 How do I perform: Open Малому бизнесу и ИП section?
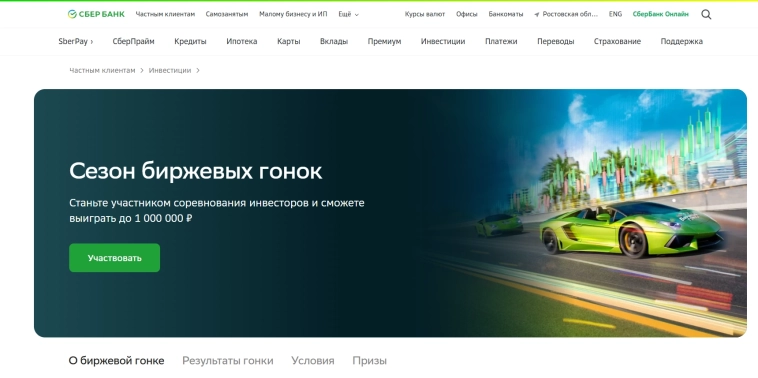coord(293,15)
